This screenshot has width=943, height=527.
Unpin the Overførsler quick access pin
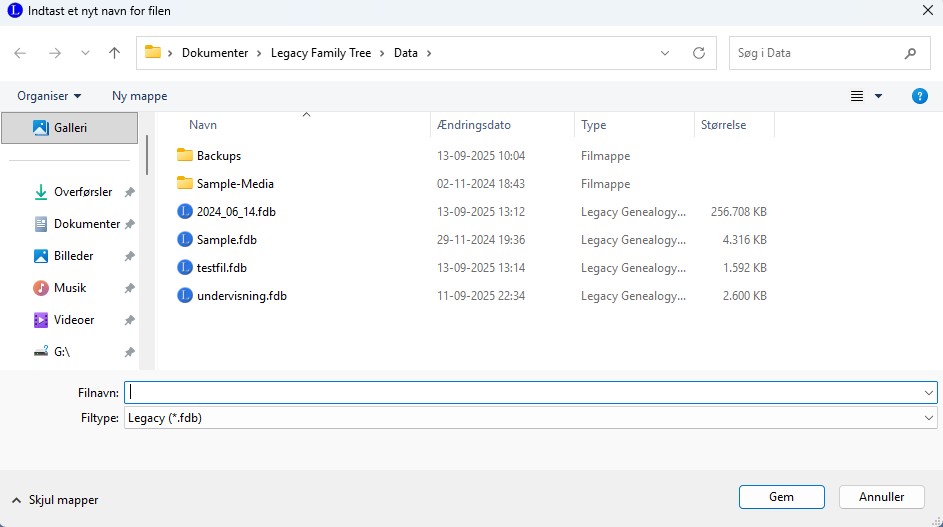click(x=129, y=192)
